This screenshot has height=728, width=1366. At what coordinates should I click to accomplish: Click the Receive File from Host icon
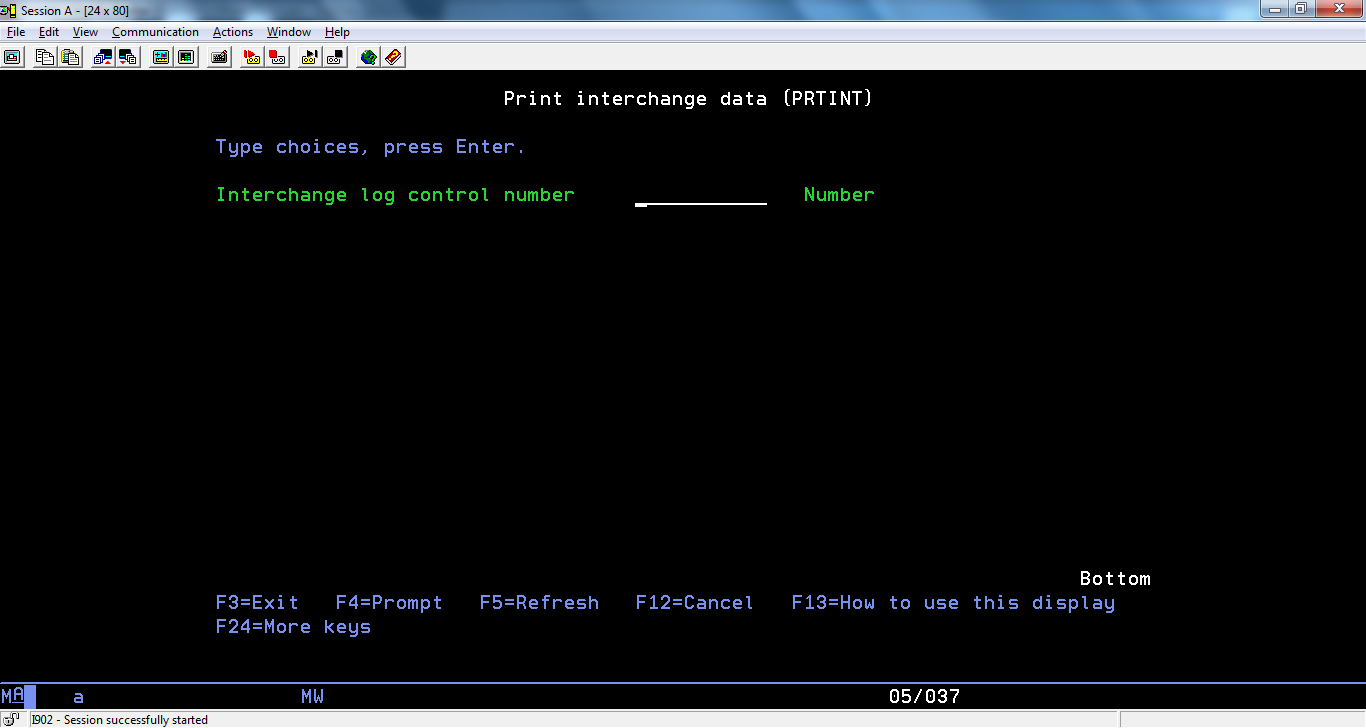[128, 57]
